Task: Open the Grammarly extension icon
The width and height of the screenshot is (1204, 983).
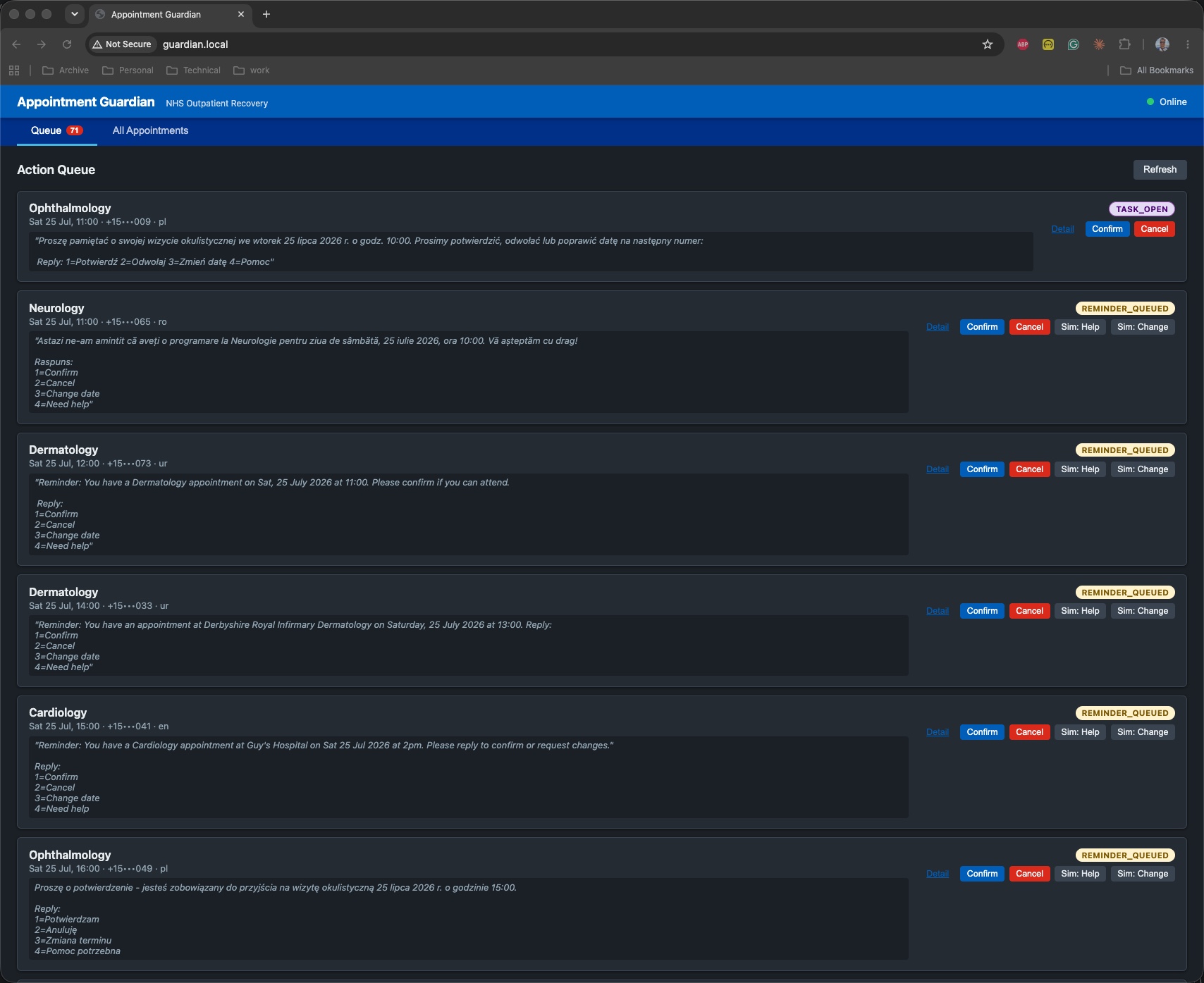Action: click(x=1074, y=44)
